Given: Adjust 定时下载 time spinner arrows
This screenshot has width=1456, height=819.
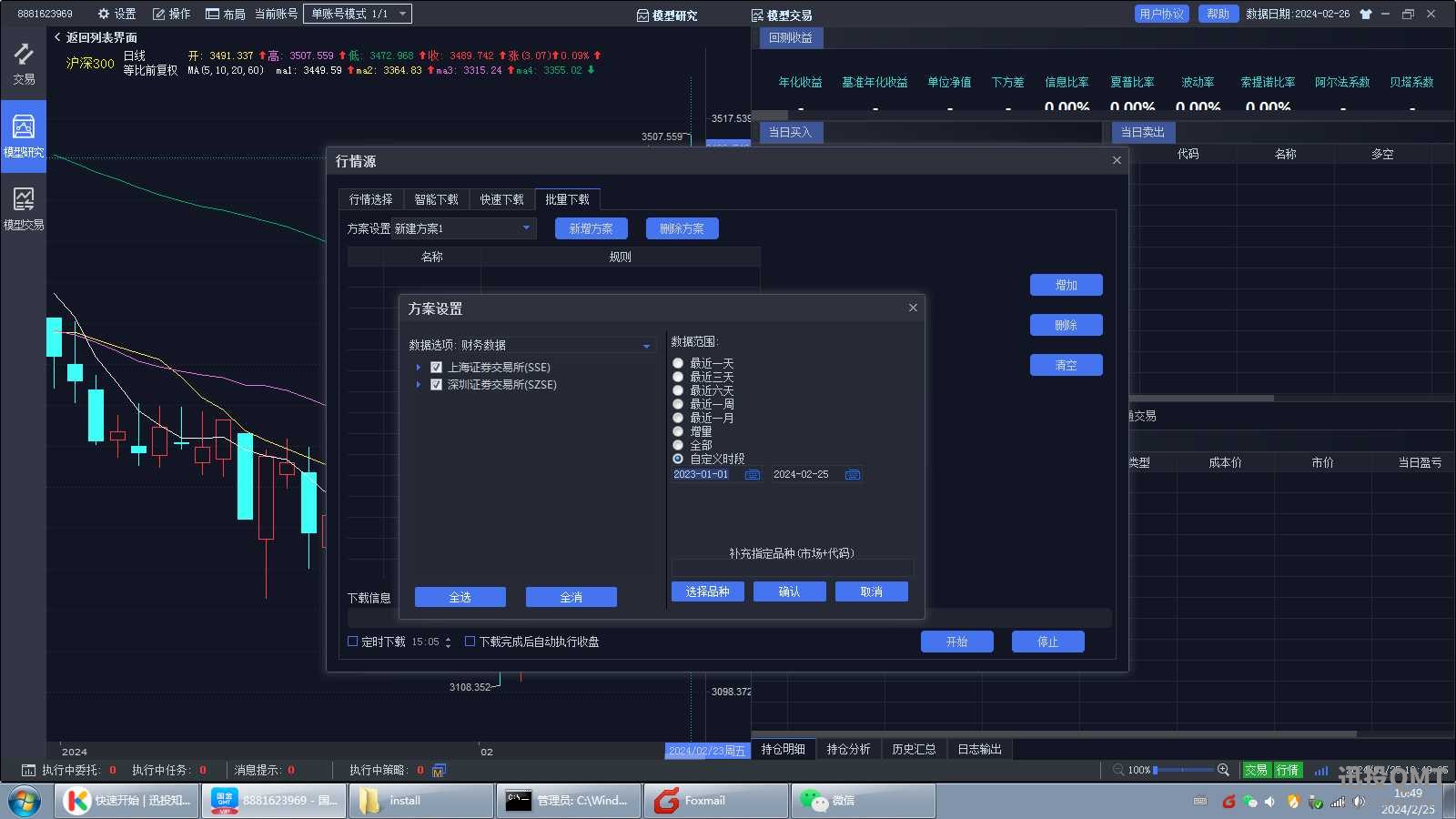Looking at the screenshot, I should pos(448,642).
